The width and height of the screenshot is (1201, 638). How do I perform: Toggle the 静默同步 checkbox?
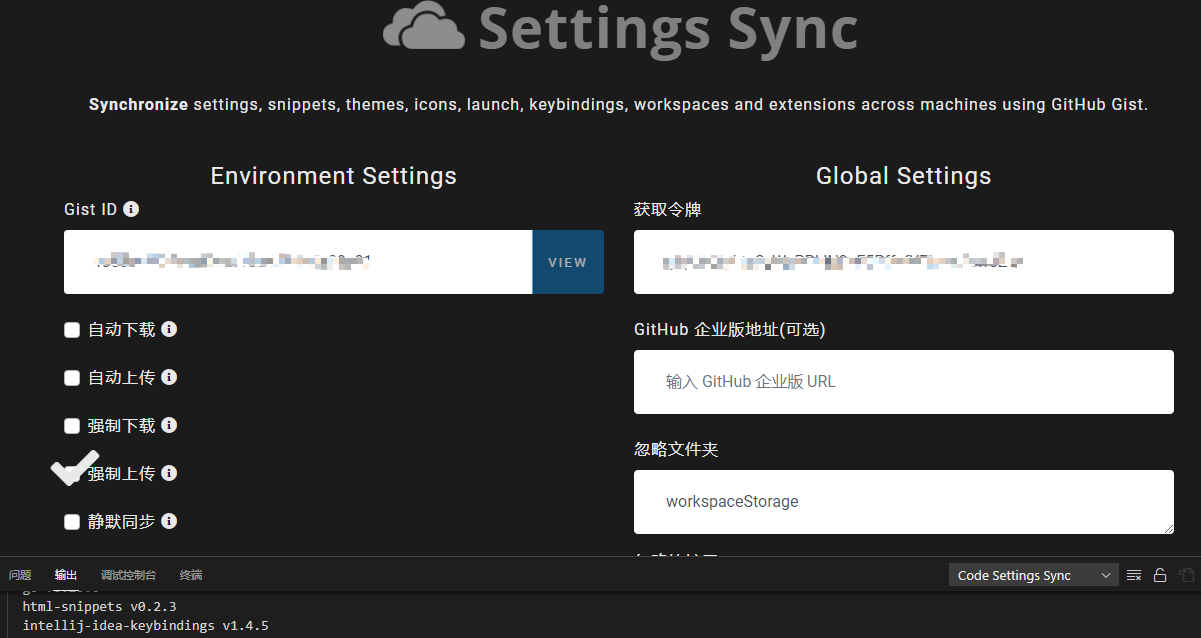pos(72,522)
